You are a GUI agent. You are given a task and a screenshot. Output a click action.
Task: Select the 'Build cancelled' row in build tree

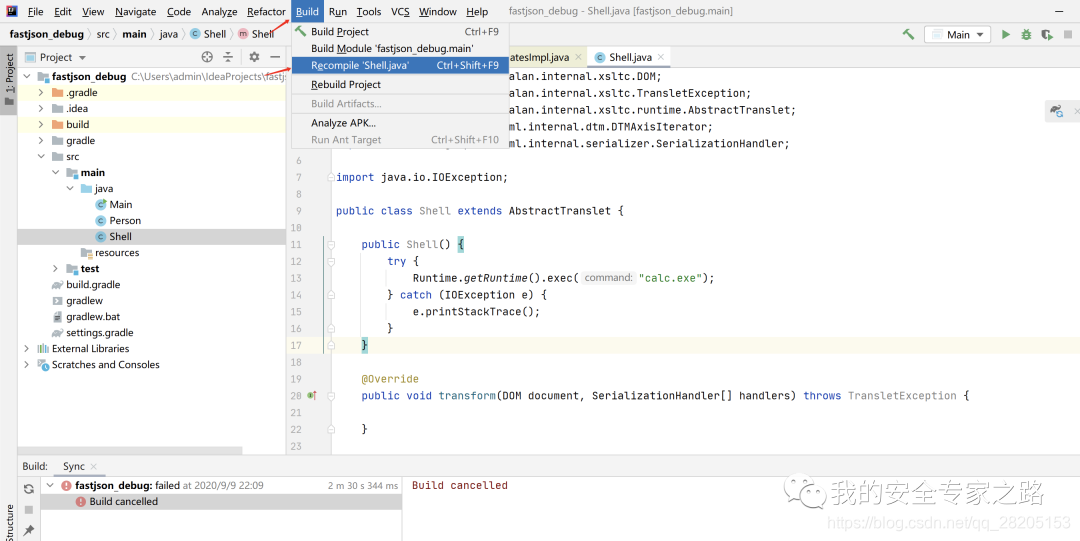pos(221,502)
